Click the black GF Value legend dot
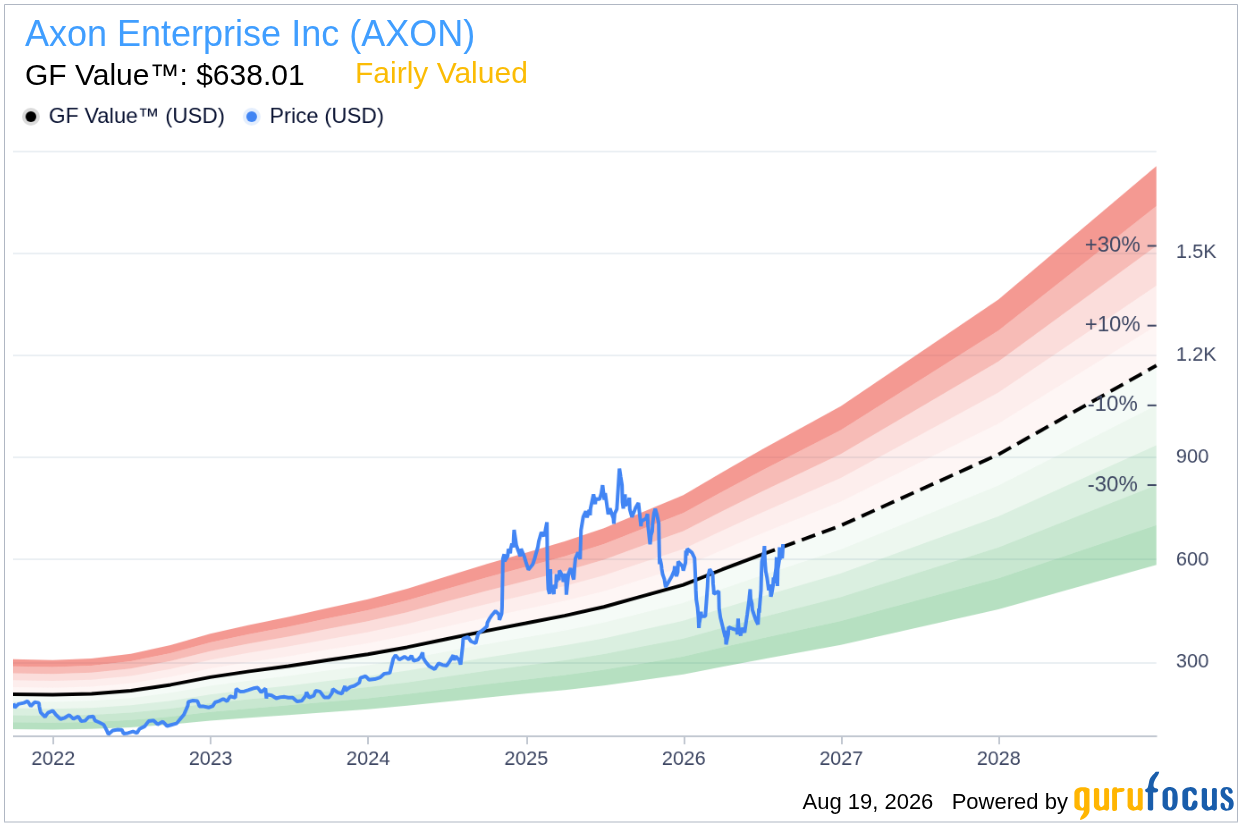 click(31, 117)
